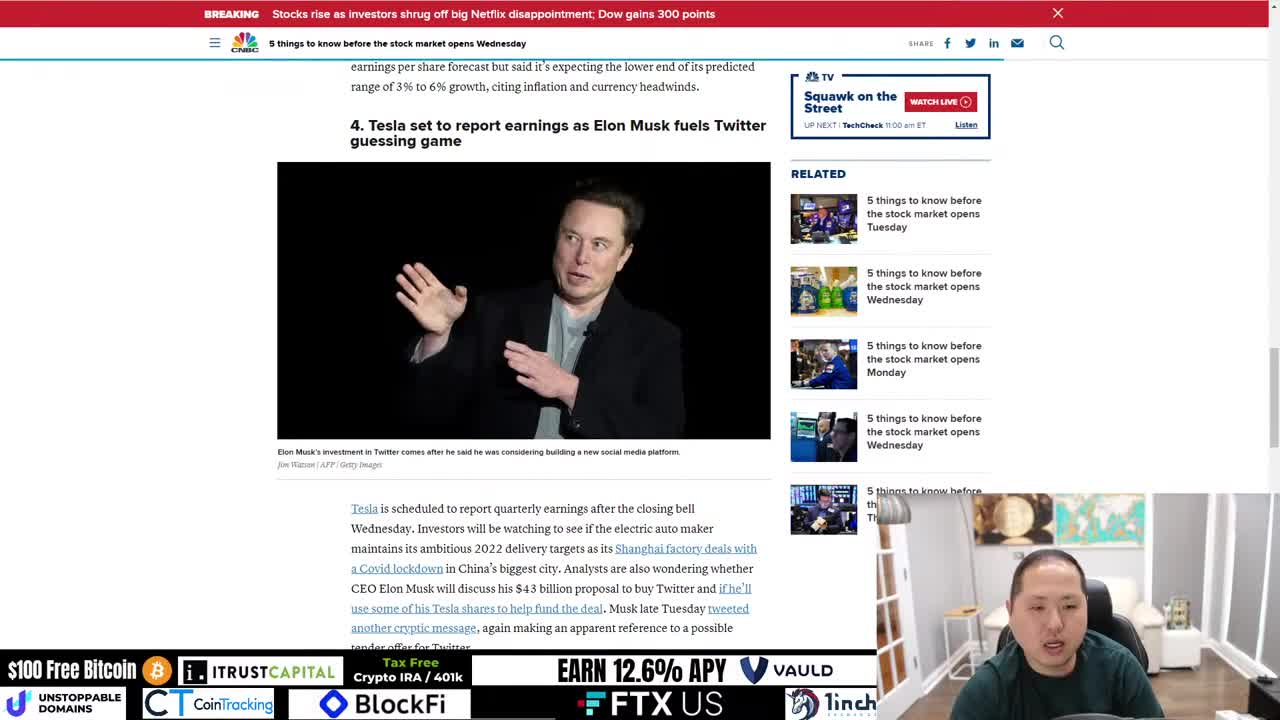Screen dimensions: 1280x720
Task: Click the Elon Musk article photo
Action: (x=524, y=300)
